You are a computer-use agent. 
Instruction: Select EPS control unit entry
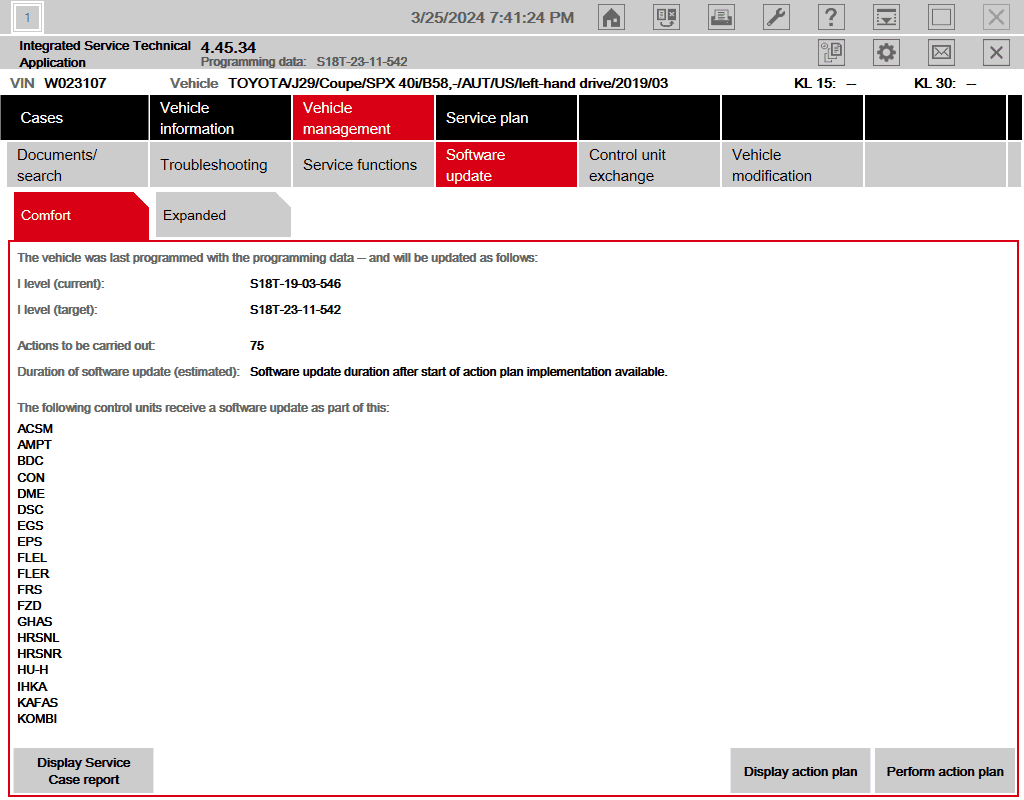tap(29, 541)
